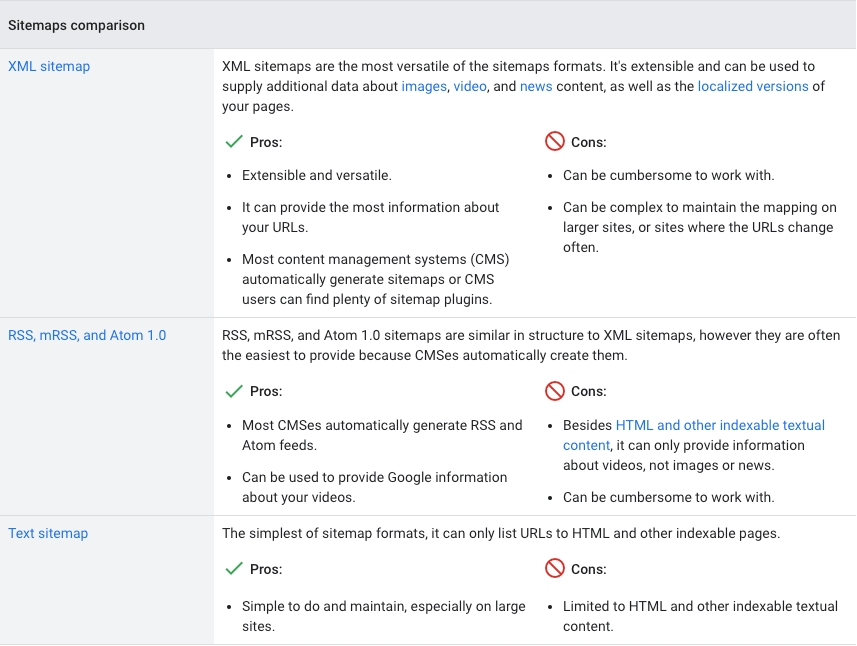Viewport: 857px width, 646px height.
Task: Click the 'Sitemaps comparison' table header
Action: (x=77, y=25)
